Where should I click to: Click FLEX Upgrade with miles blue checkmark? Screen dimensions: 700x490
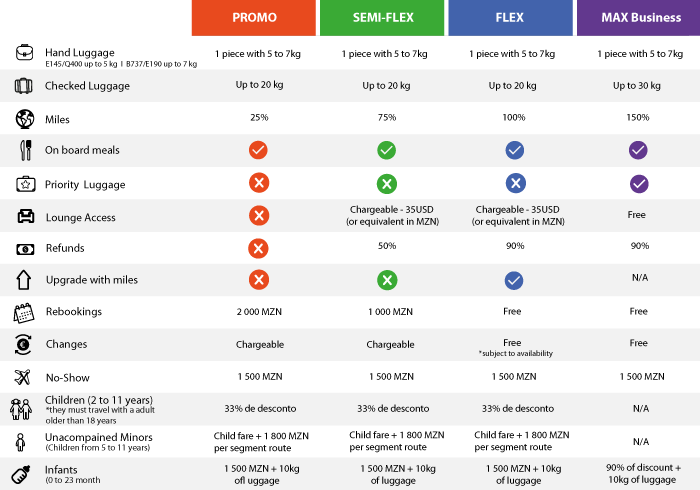(x=514, y=280)
